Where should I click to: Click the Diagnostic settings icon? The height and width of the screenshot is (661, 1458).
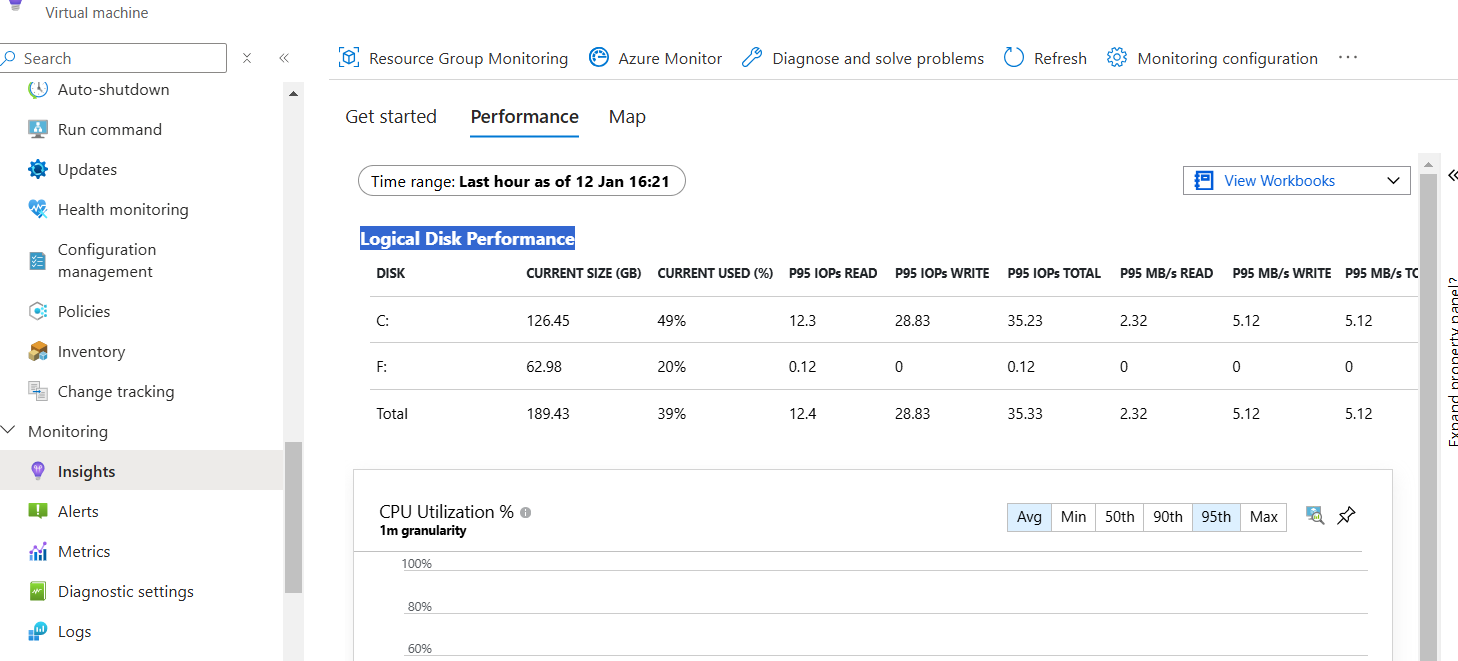38,591
